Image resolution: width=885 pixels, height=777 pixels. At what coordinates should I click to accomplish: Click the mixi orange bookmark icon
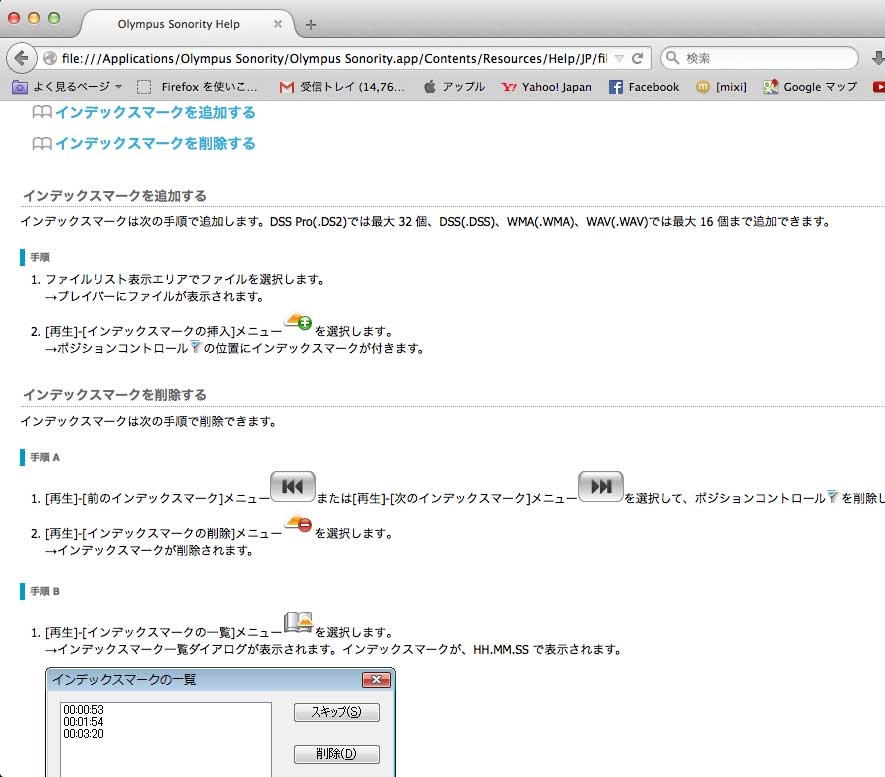pos(703,87)
